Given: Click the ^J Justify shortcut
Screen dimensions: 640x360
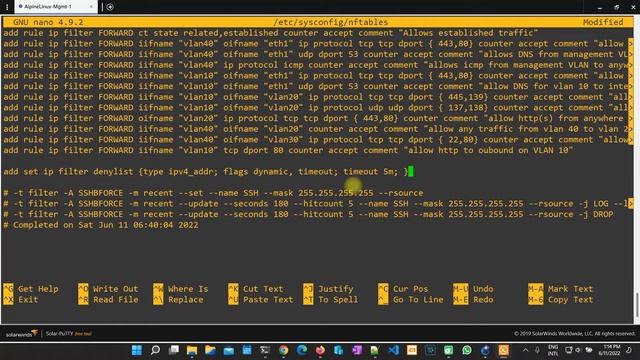Looking at the screenshot, I should click(329, 289).
